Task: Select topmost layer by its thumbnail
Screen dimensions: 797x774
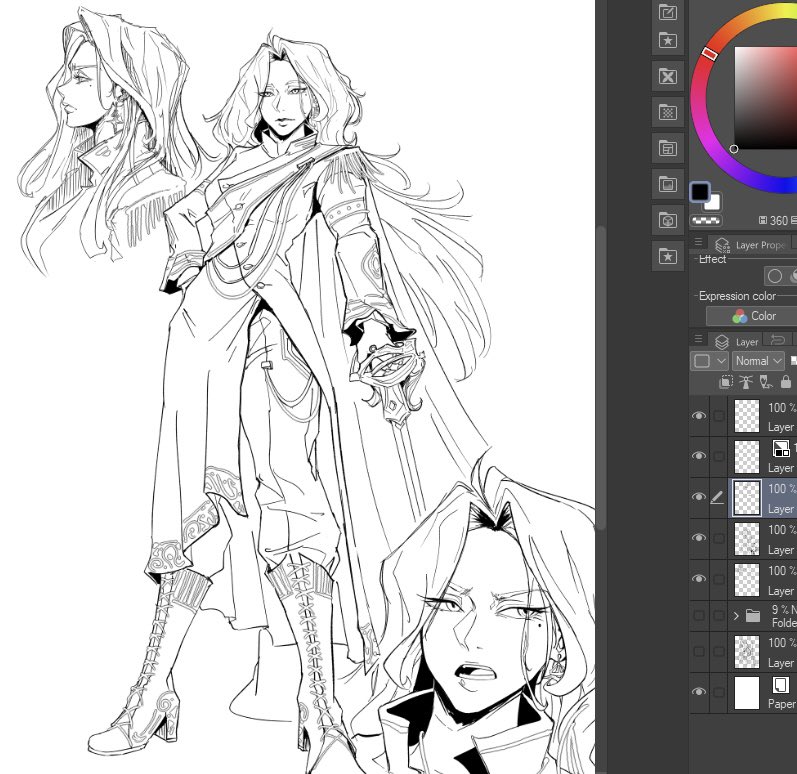Action: 747,416
